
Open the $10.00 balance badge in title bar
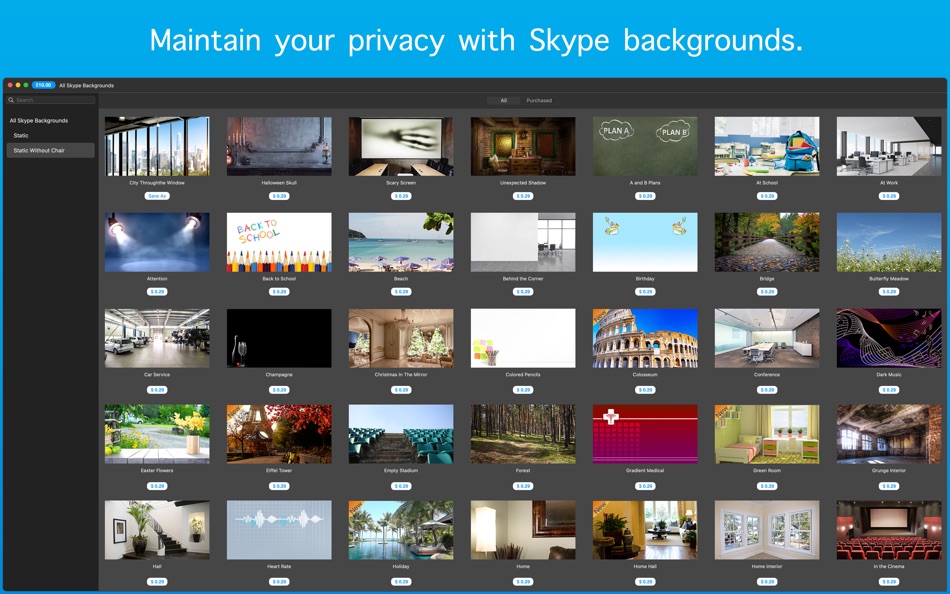click(x=43, y=85)
